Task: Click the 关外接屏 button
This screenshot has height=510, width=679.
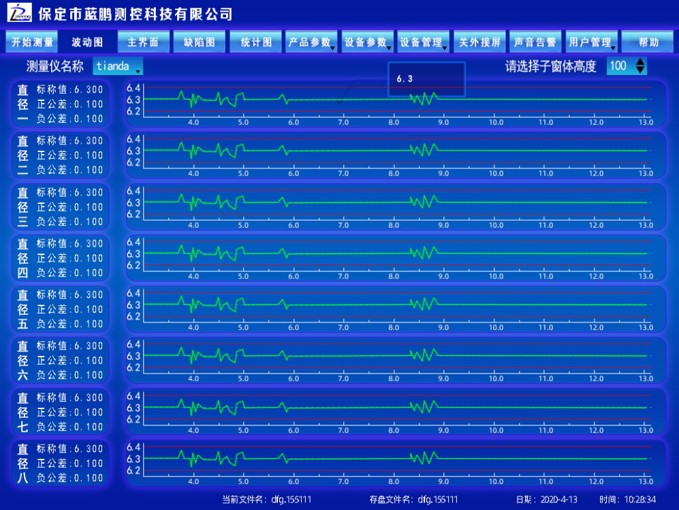Action: (x=479, y=43)
